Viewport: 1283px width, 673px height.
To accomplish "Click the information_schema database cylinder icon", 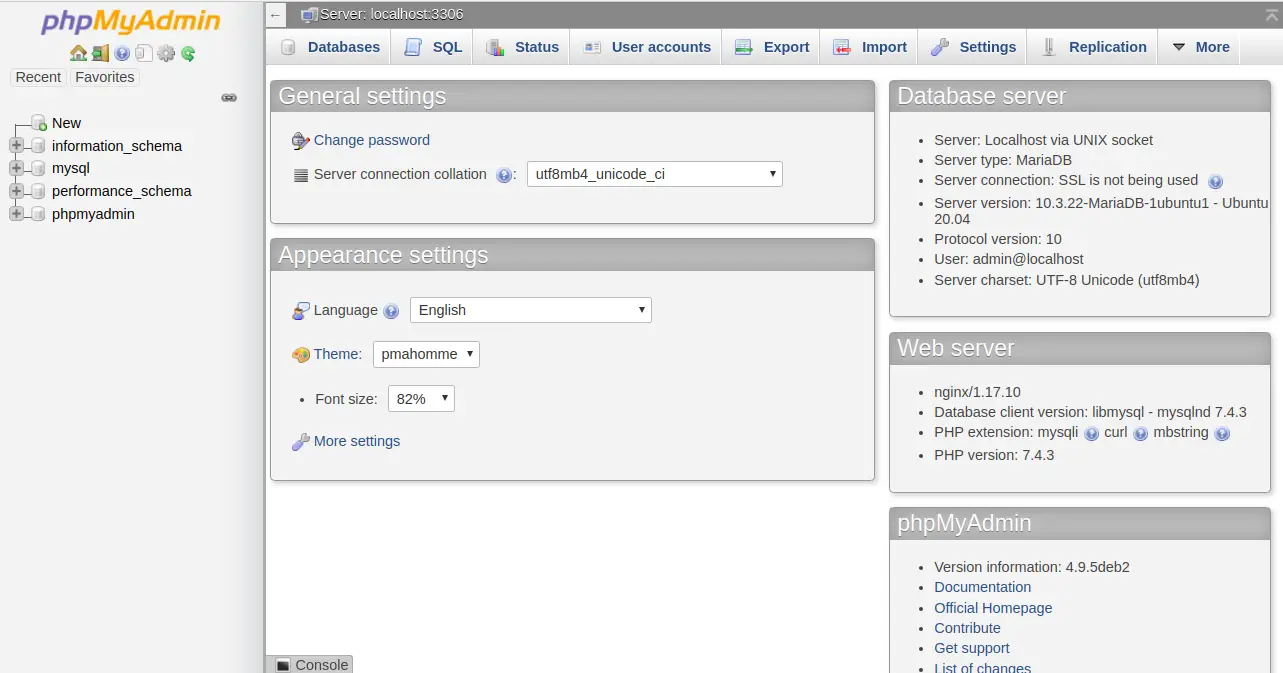I will [x=39, y=146].
